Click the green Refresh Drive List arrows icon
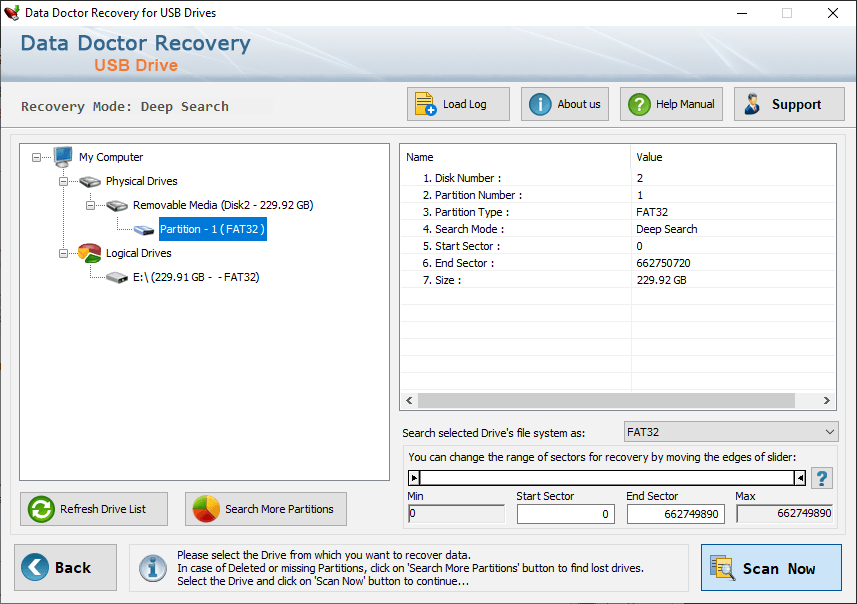Image resolution: width=857 pixels, height=604 pixels. (x=42, y=509)
